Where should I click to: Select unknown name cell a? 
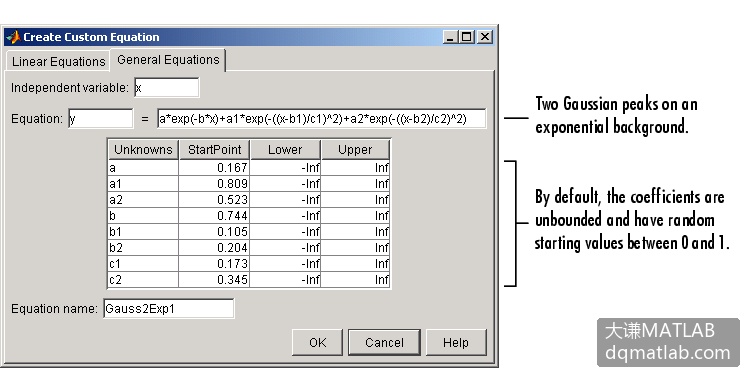coord(143,168)
